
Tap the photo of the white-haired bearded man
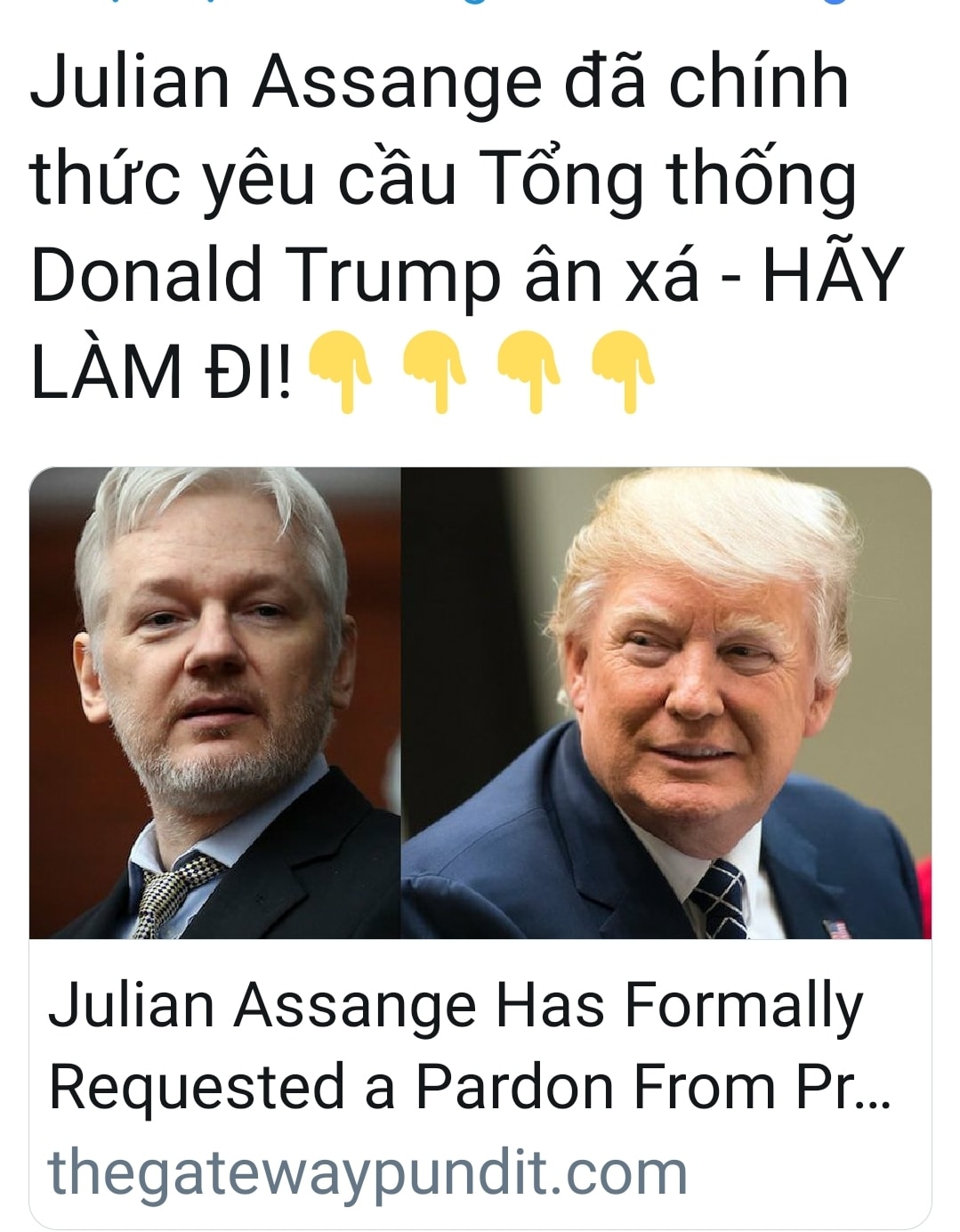[214, 703]
